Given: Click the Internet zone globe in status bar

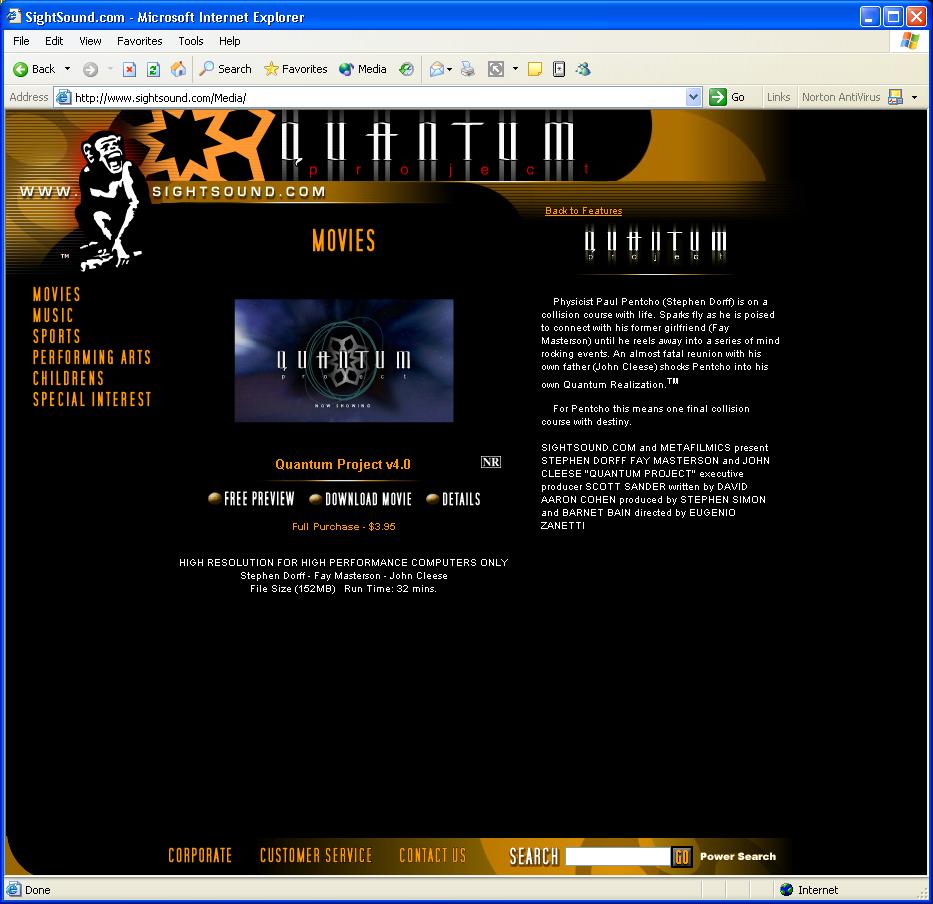Looking at the screenshot, I should pyautogui.click(x=787, y=890).
